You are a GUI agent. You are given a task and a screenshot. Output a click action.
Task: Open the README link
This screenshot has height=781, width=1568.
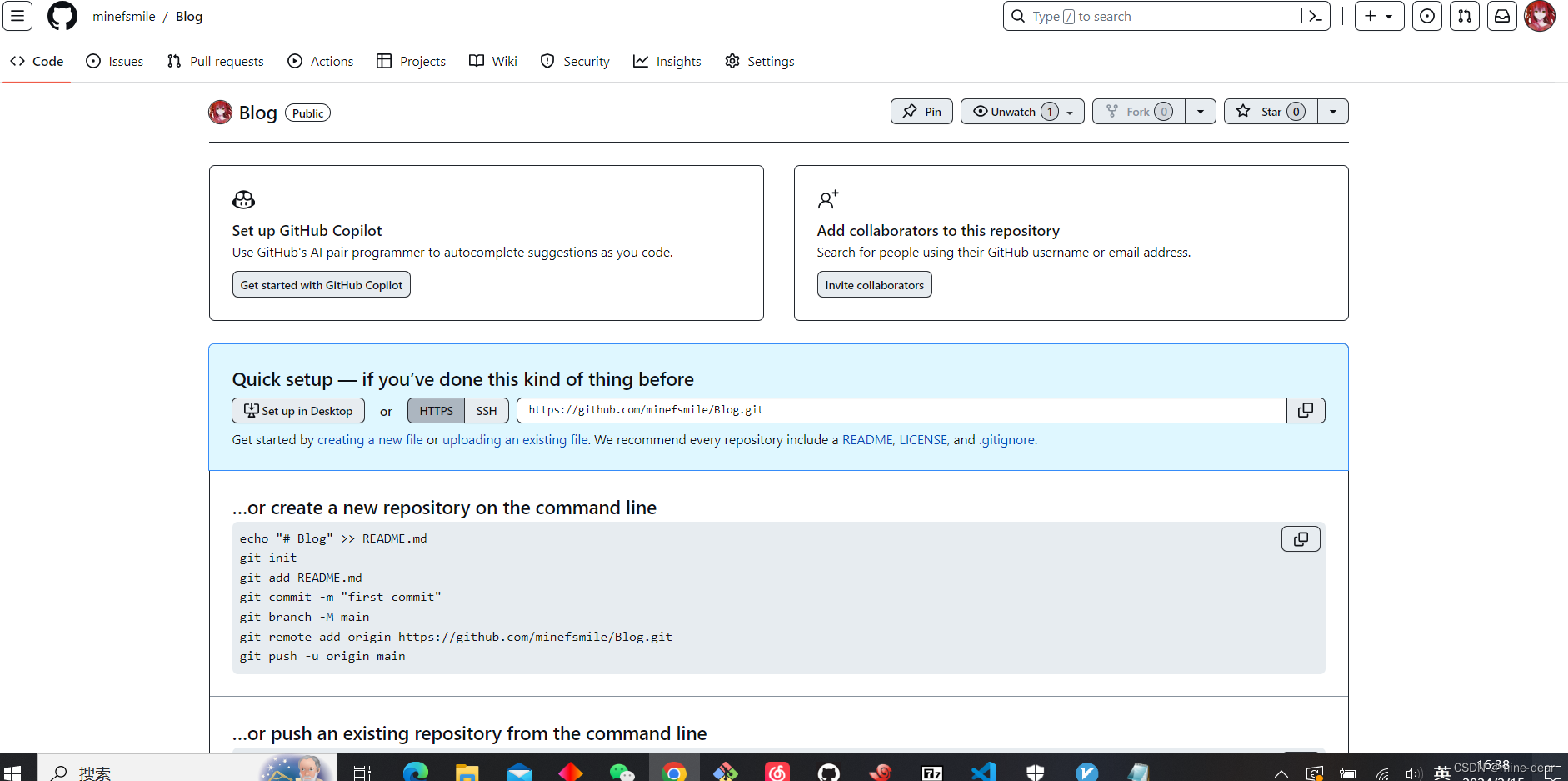pyautogui.click(x=867, y=439)
